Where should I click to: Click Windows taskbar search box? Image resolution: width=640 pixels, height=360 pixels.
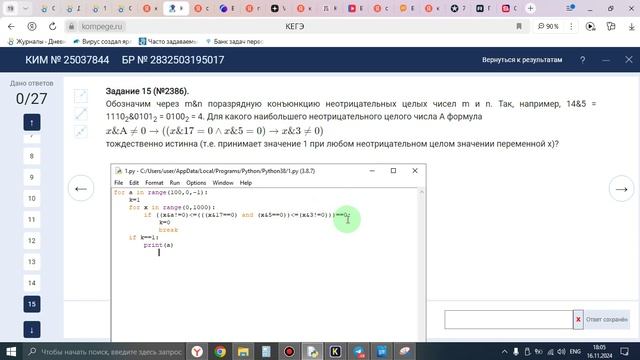[x=104, y=351]
